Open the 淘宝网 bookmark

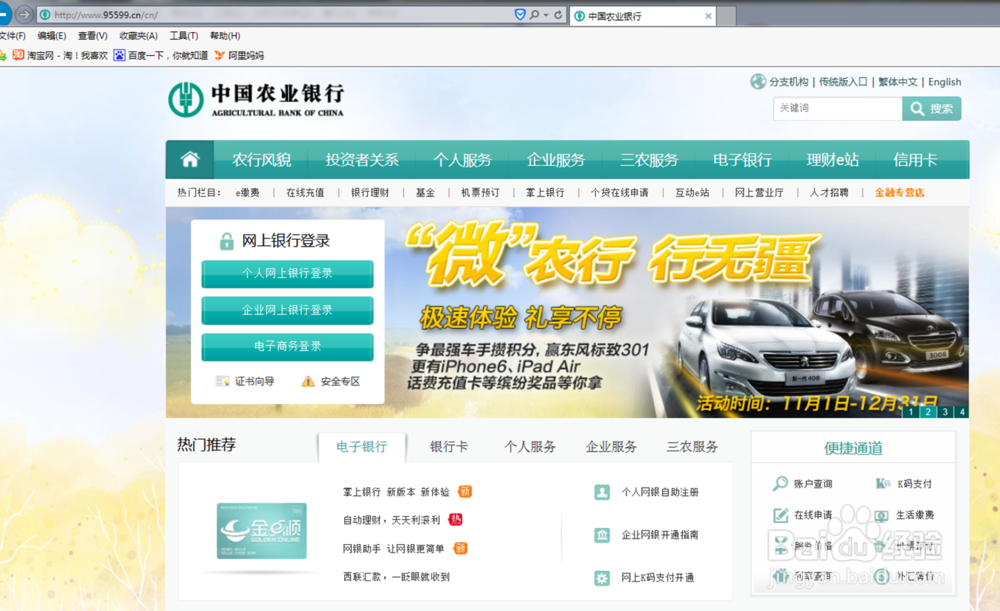[60, 55]
